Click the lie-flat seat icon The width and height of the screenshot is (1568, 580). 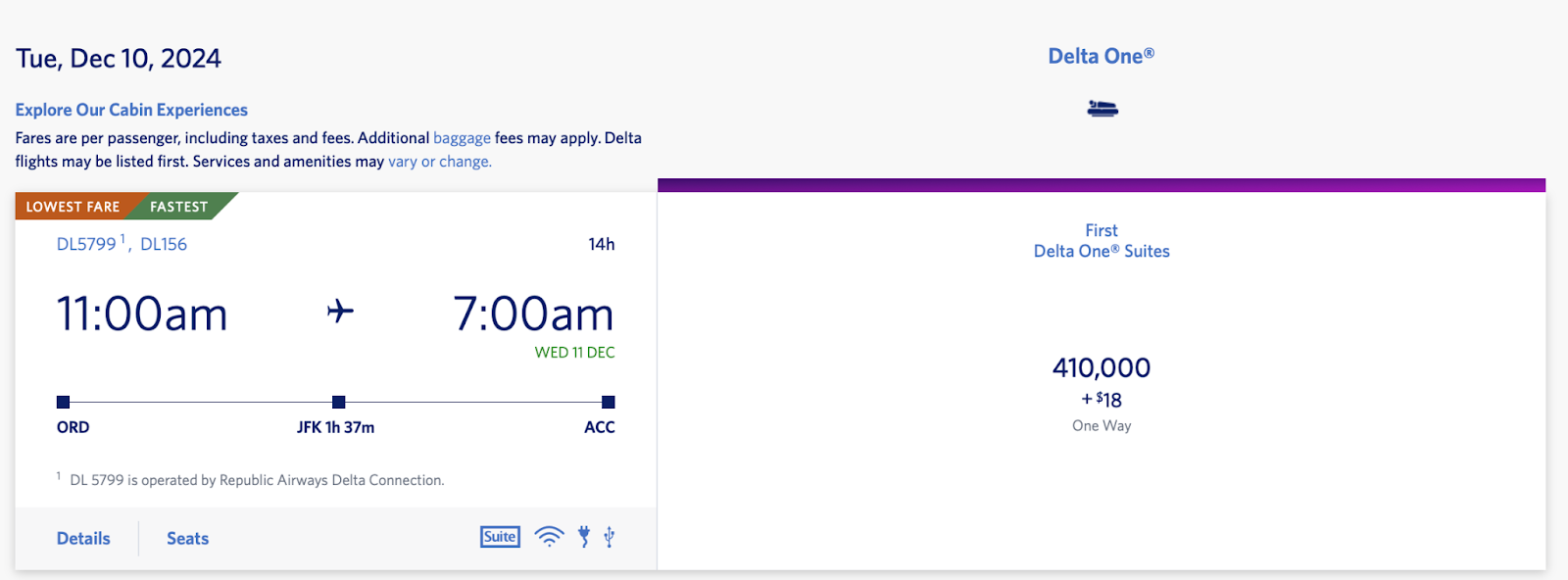[x=1102, y=109]
